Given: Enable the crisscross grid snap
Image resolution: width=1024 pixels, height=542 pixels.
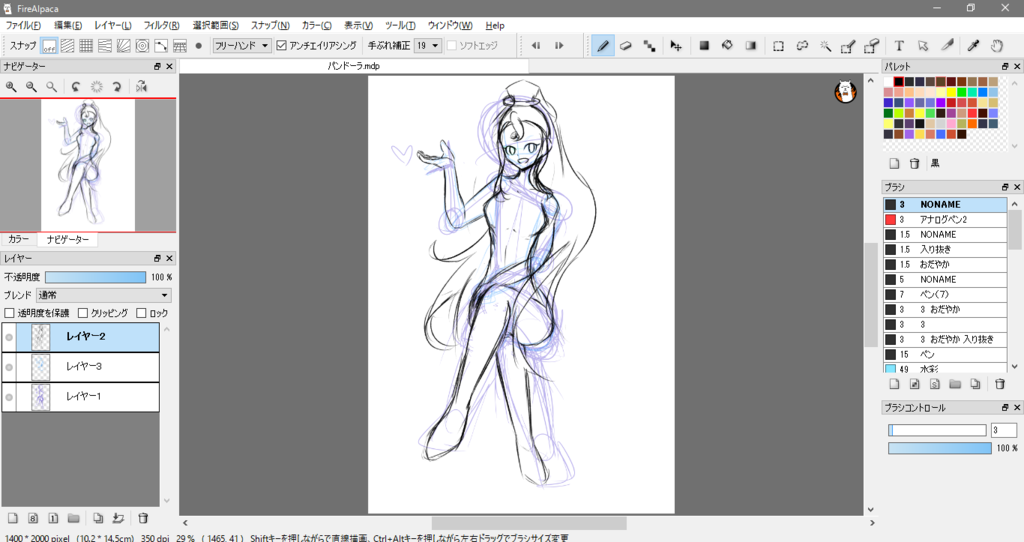Looking at the screenshot, I should pyautogui.click(x=86, y=46).
